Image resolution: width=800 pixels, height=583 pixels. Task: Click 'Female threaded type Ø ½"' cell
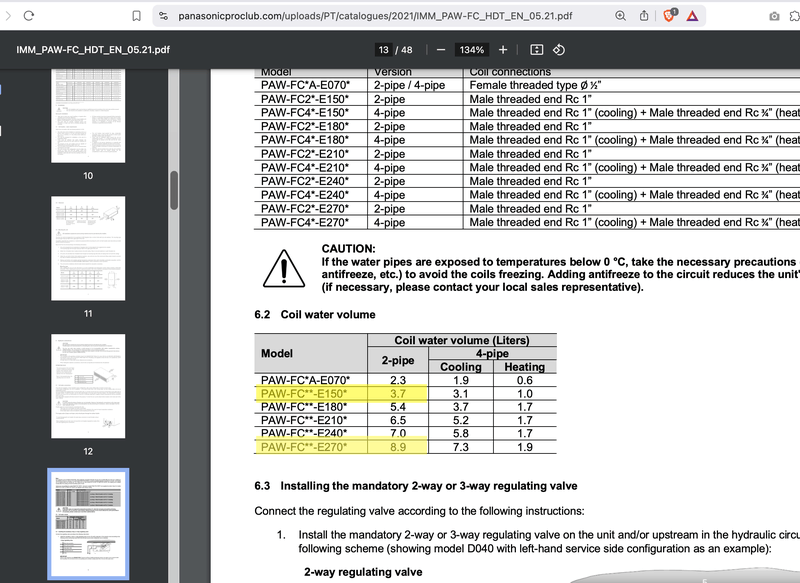coord(535,85)
